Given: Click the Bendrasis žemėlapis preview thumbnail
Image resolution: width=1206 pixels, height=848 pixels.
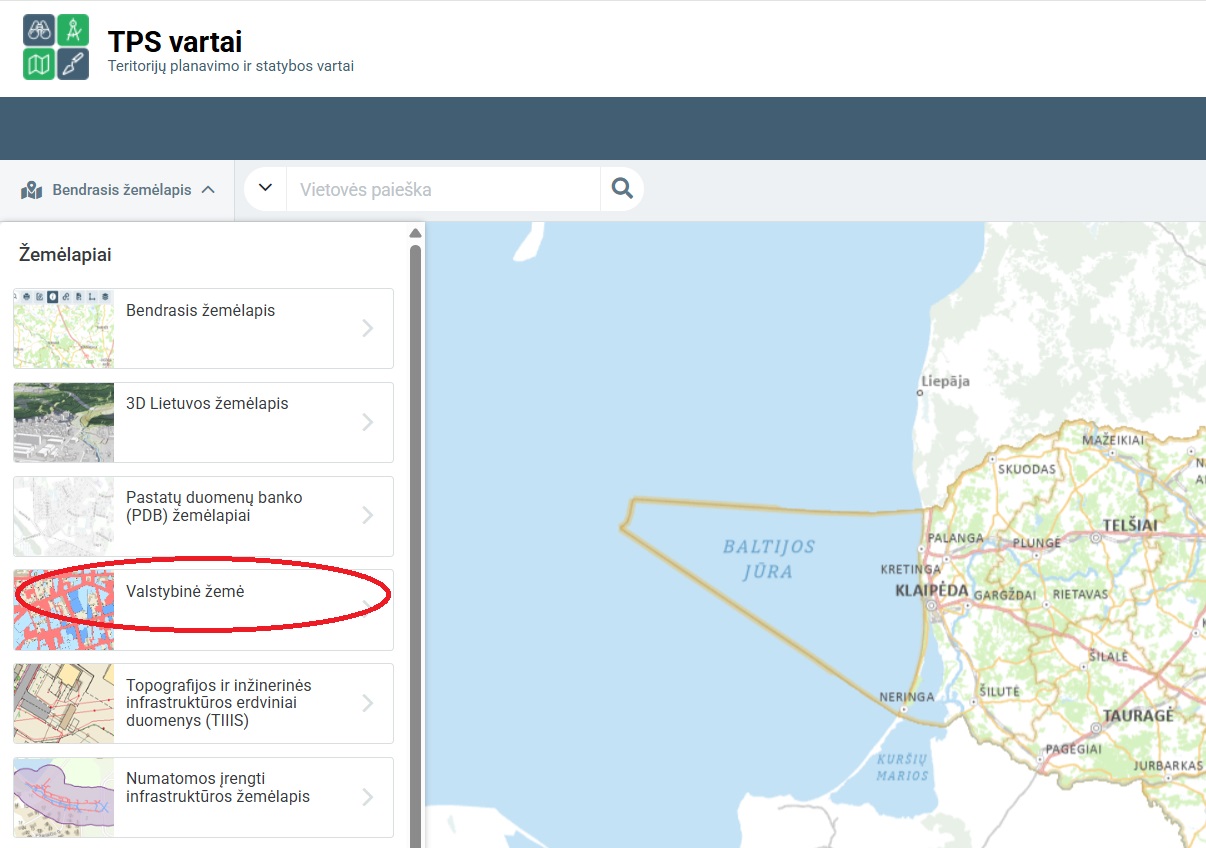Looking at the screenshot, I should click(x=64, y=329).
